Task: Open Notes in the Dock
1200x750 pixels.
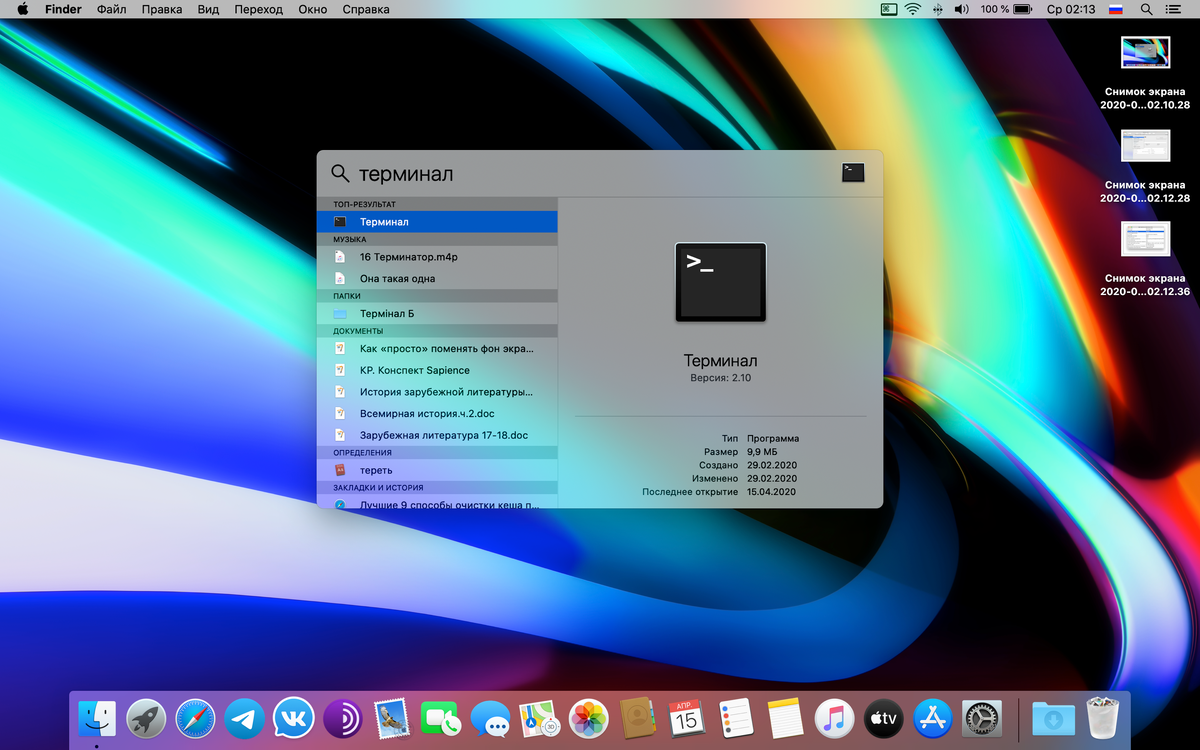Action: pos(785,718)
